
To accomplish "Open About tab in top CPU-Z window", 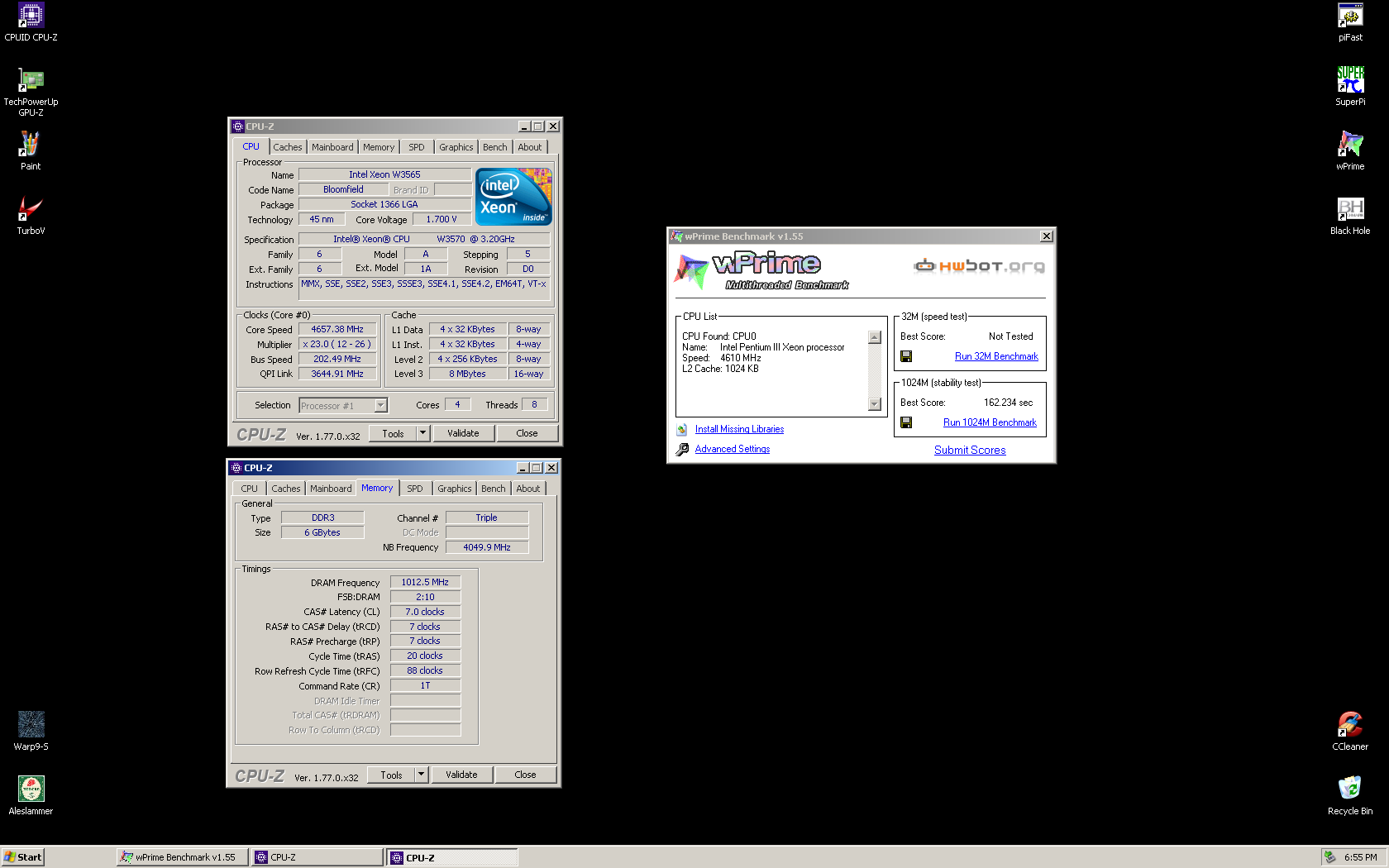I will coord(530,147).
